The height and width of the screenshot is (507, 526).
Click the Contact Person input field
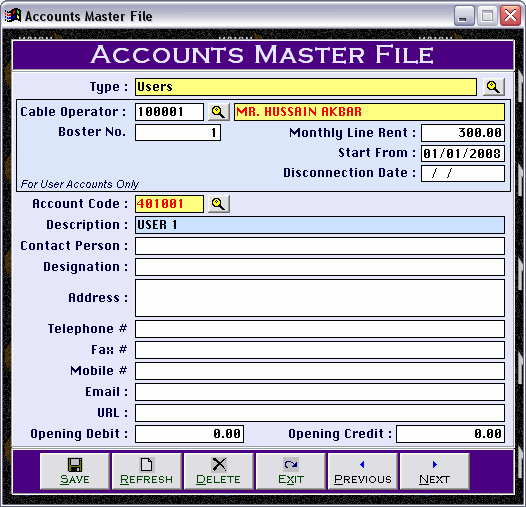click(320, 246)
